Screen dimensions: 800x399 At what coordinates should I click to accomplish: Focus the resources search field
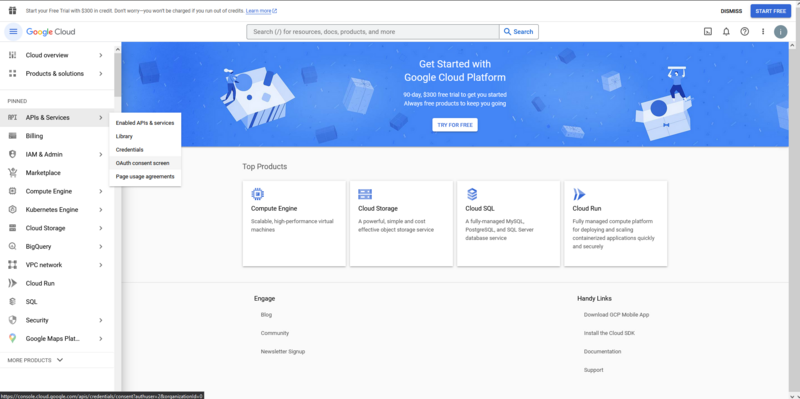click(x=372, y=32)
